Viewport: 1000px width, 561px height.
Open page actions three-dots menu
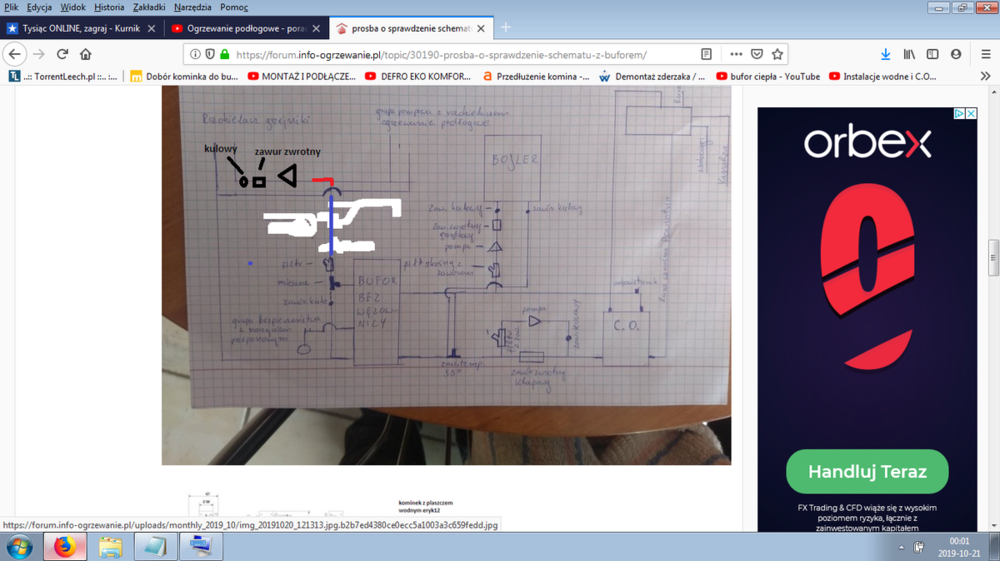pos(736,54)
